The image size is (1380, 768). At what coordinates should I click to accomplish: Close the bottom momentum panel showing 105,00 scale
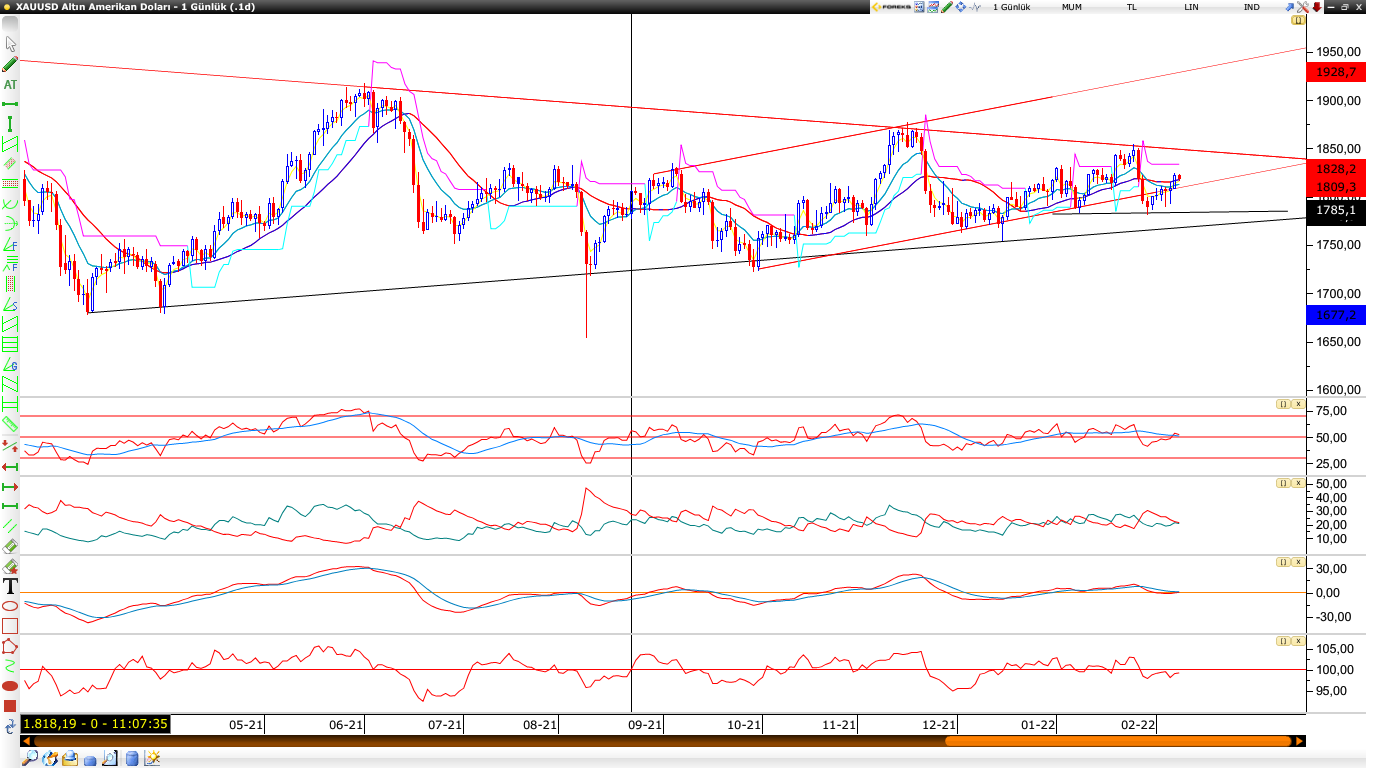[1298, 641]
